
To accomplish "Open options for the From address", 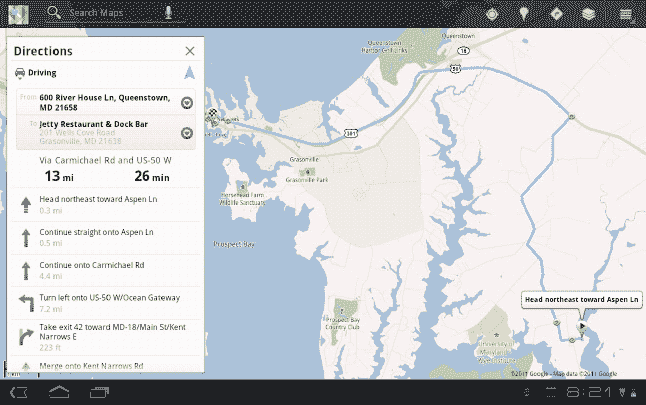I will coord(187,103).
